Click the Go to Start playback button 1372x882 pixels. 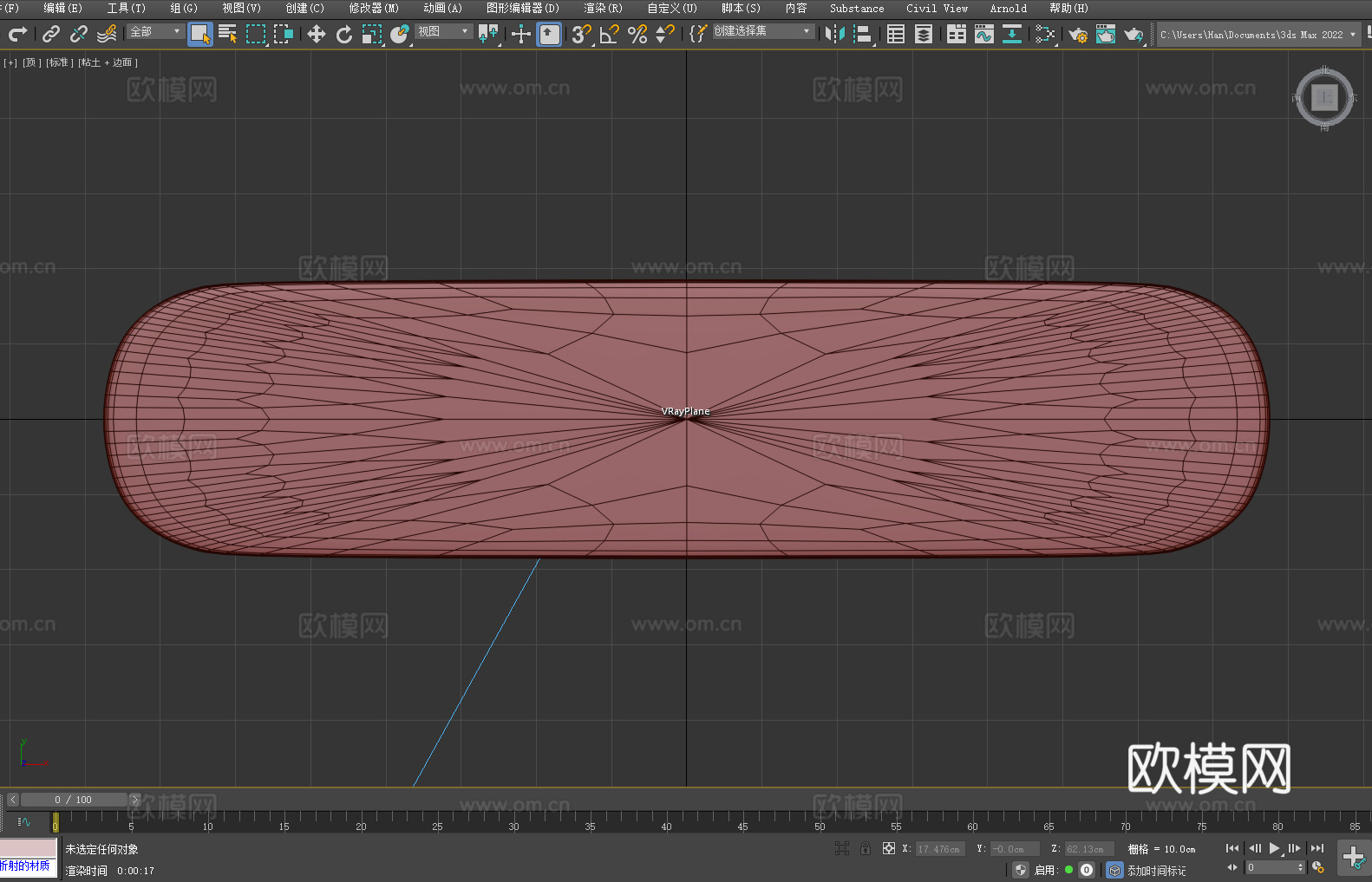[1232, 848]
